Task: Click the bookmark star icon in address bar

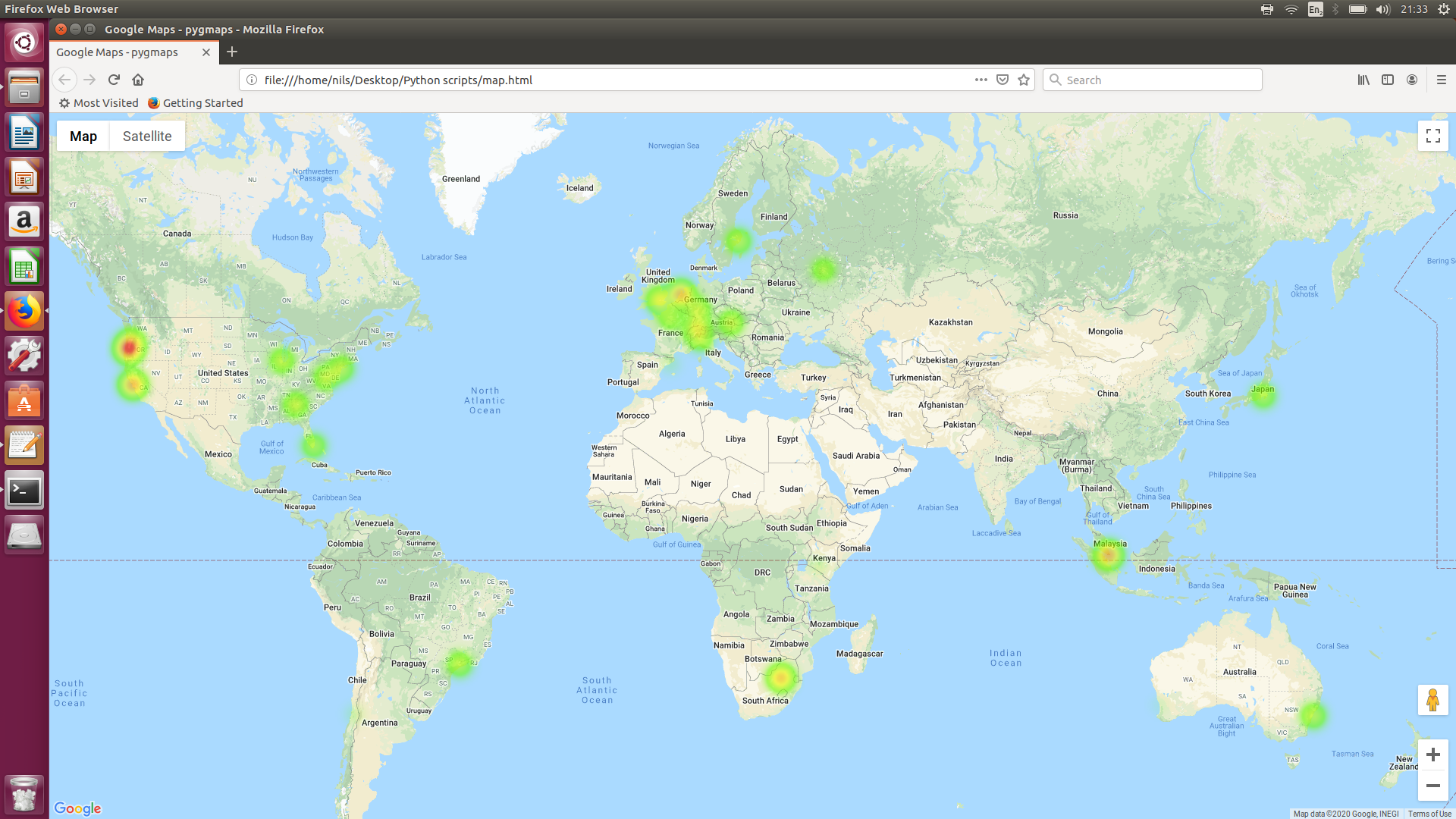Action: [x=1024, y=80]
